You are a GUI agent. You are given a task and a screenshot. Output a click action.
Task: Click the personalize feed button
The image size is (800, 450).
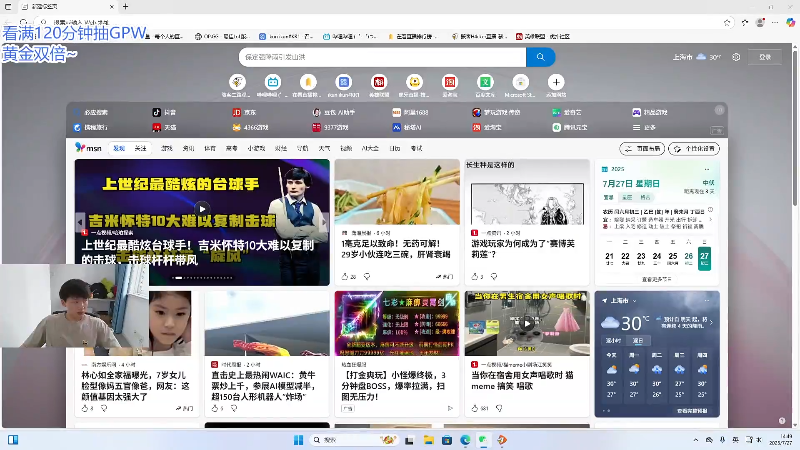(x=694, y=148)
